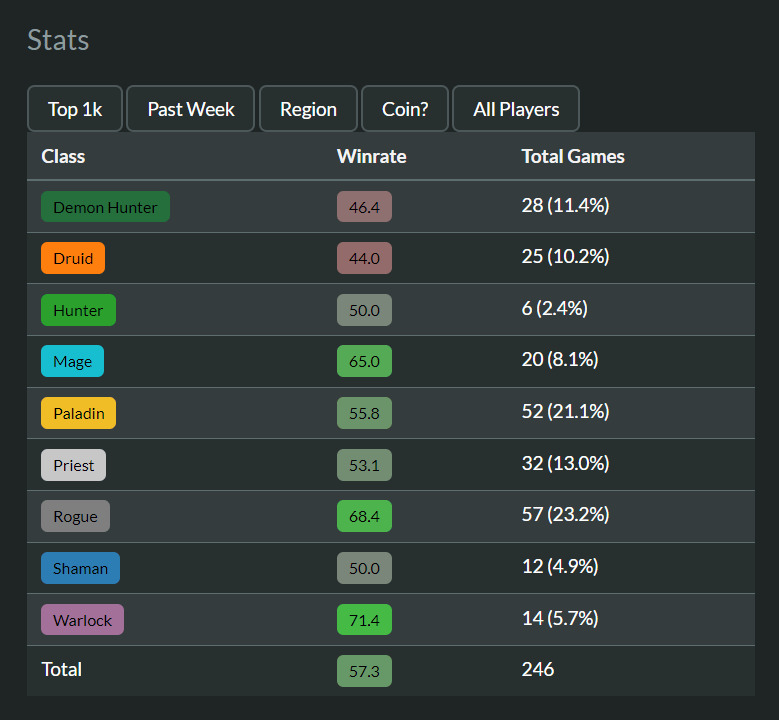Select the purple Warlock class badge

(82, 620)
